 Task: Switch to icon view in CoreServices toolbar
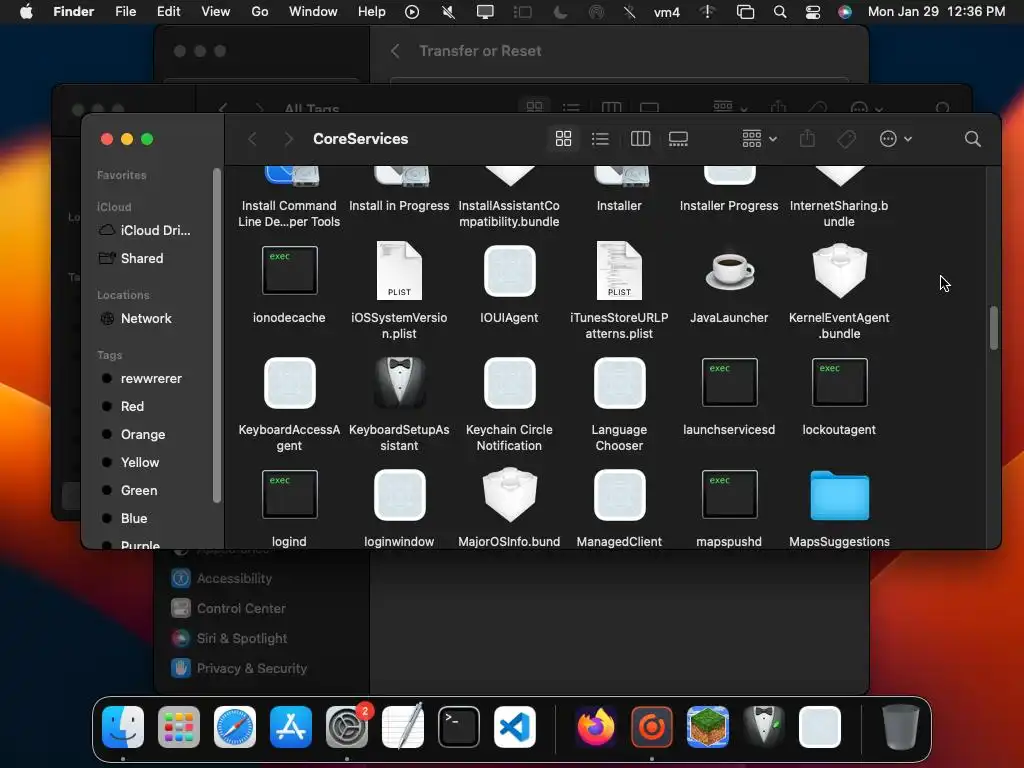click(x=563, y=138)
